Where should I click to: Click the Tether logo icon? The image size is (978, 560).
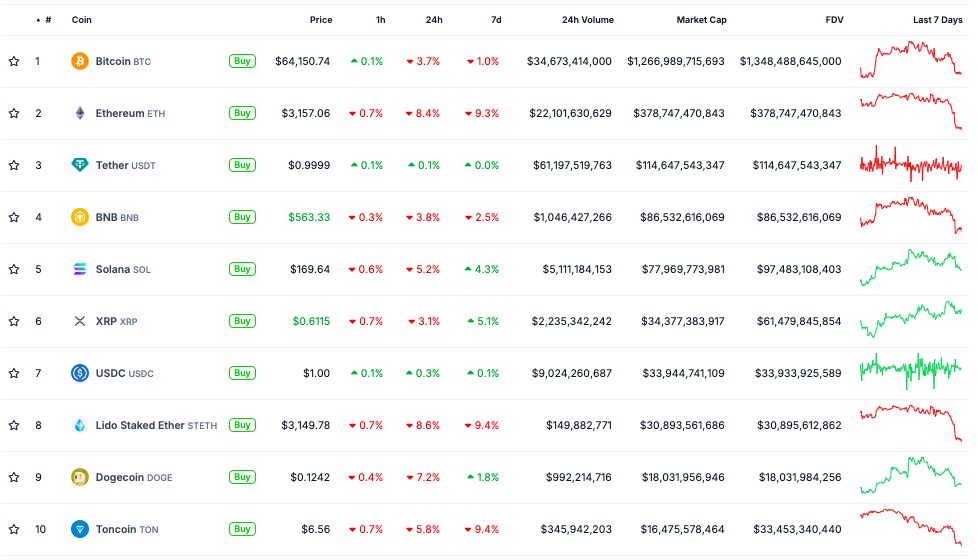tap(80, 165)
